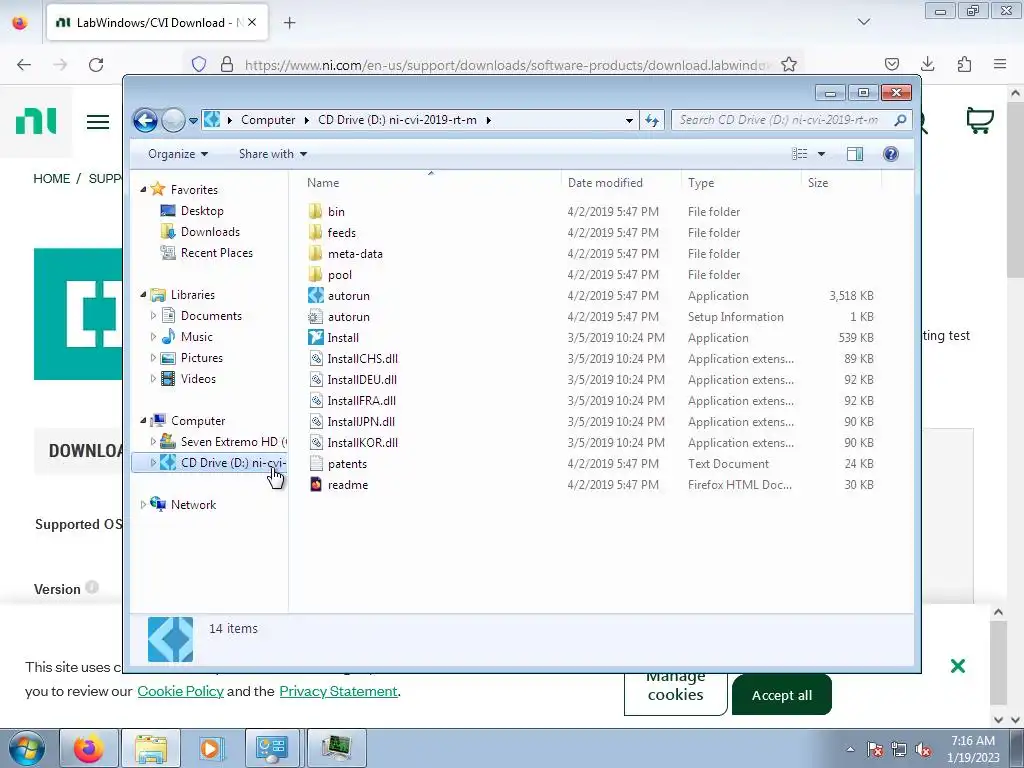Collapse the Computer tree node

click(143, 421)
